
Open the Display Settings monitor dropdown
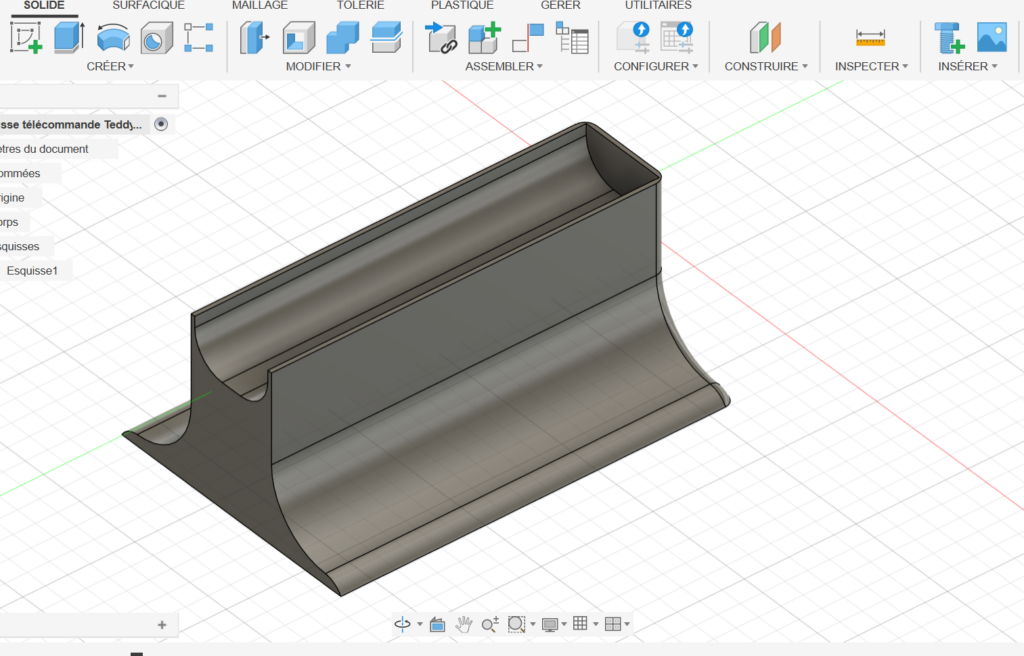tap(553, 624)
